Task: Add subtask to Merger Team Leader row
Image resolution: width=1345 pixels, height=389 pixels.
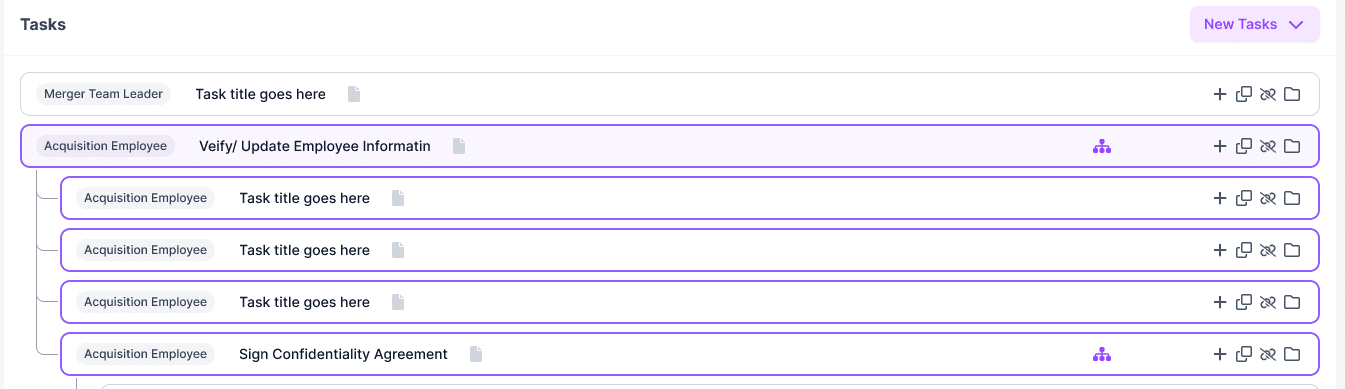Action: pos(1219,94)
